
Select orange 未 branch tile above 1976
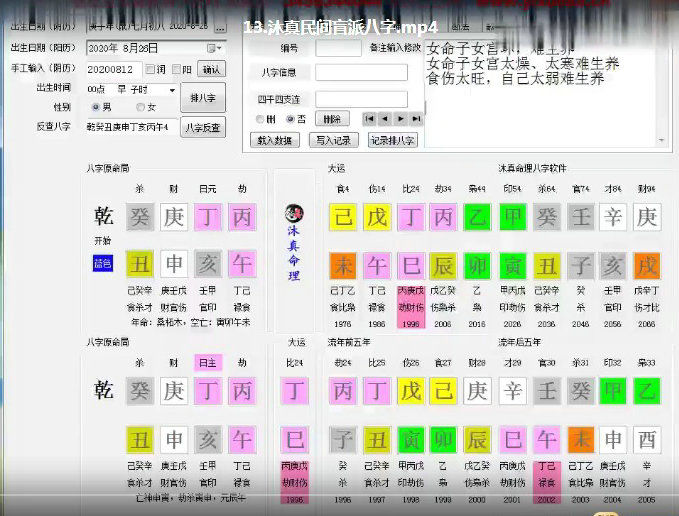(343, 265)
